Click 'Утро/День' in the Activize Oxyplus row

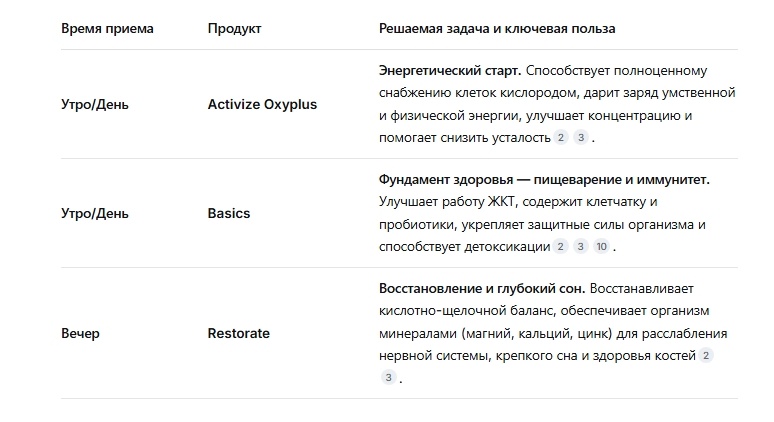click(95, 105)
